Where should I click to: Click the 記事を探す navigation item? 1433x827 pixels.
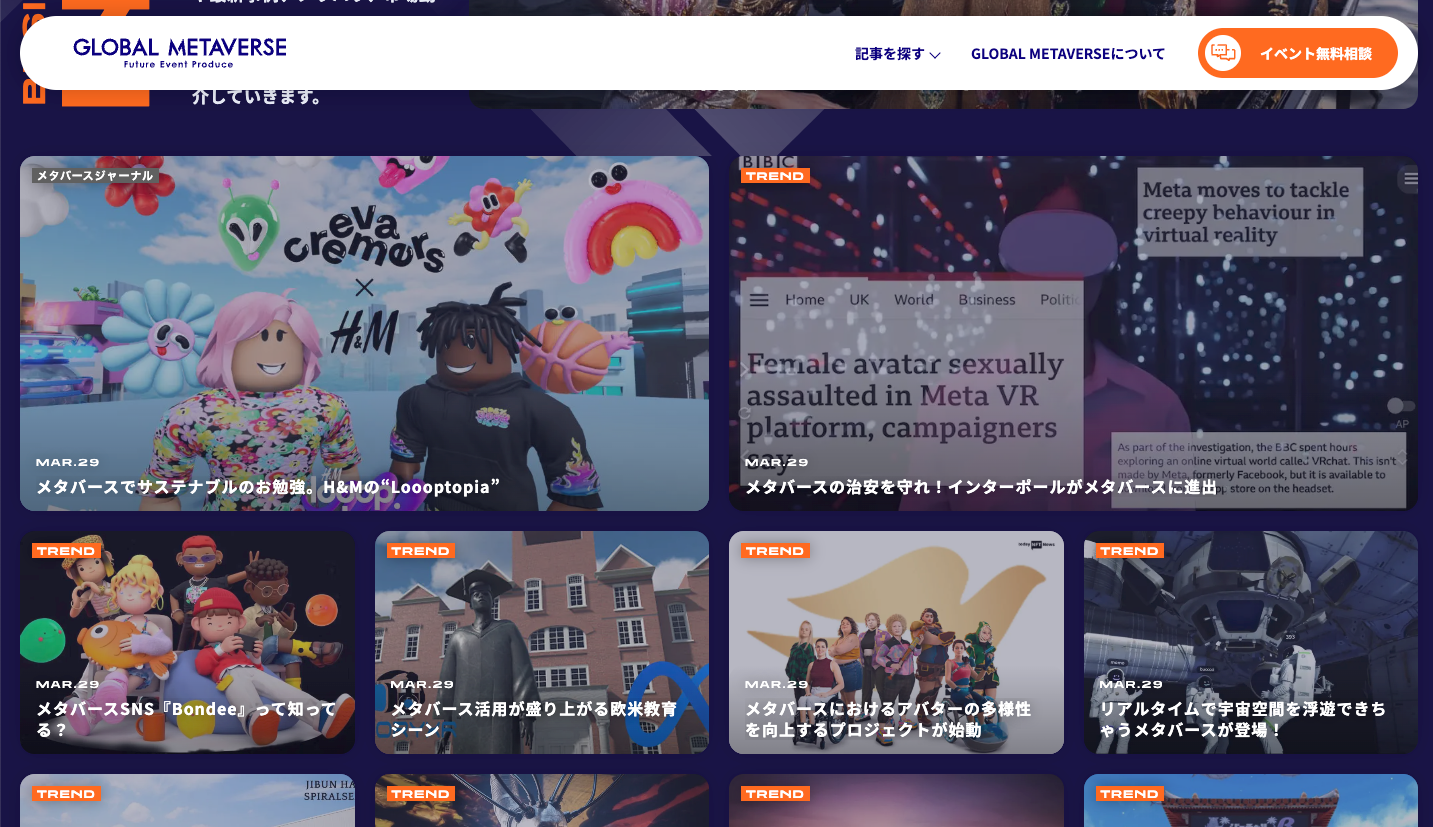[889, 55]
